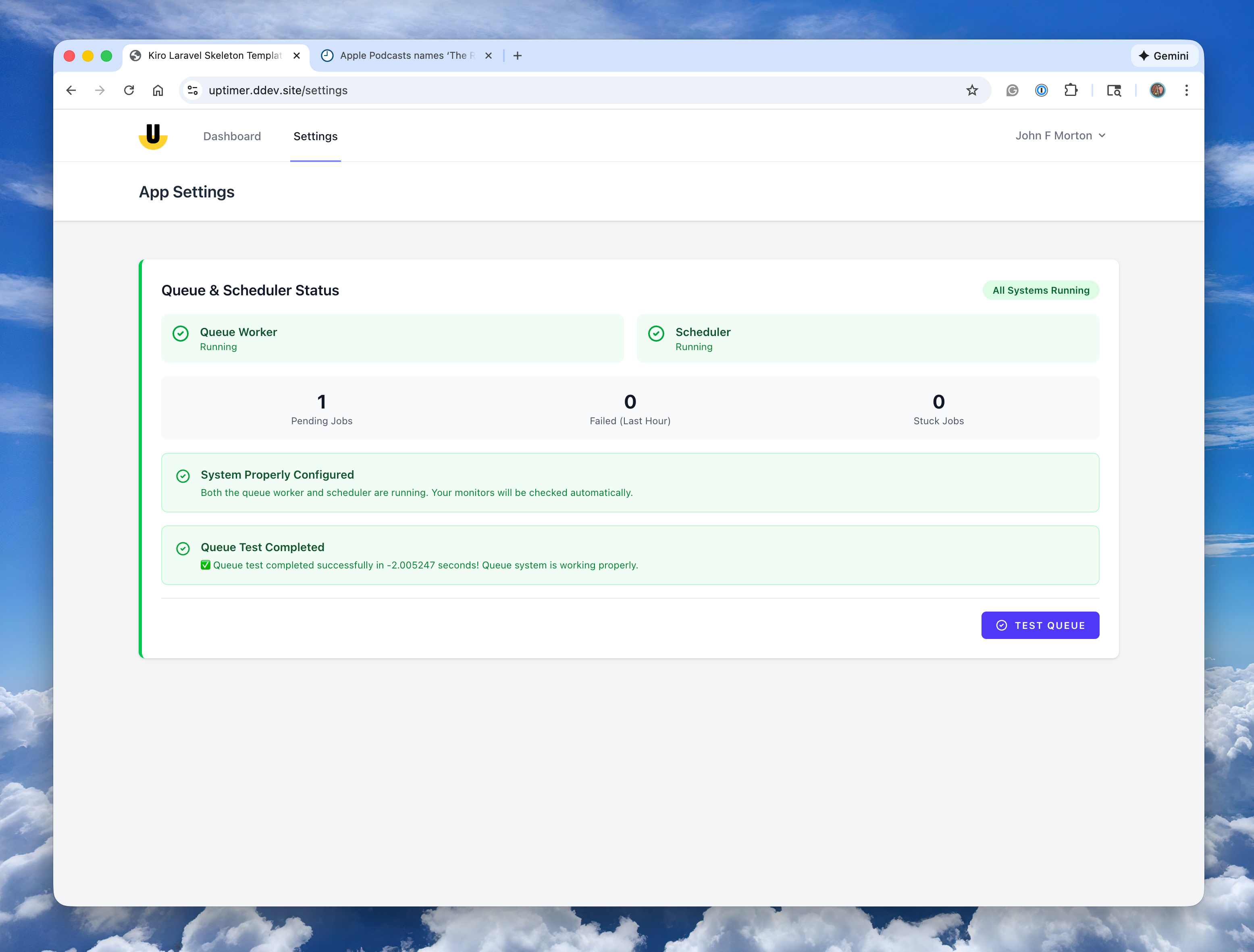Screen dimensions: 1254x952
Task: Bookmark this page with star icon
Action: click(x=972, y=90)
